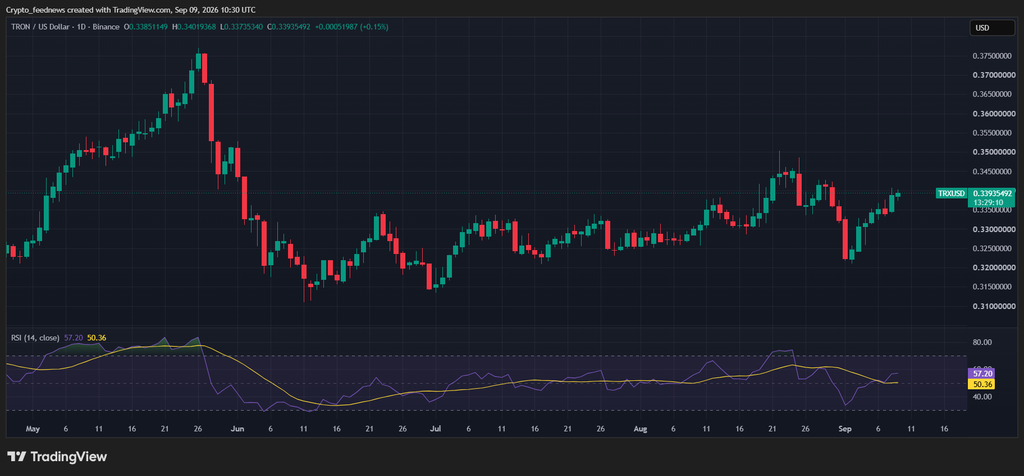This screenshot has width=1024, height=476.
Task: Click the Sep label on the time axis
Action: 846,430
